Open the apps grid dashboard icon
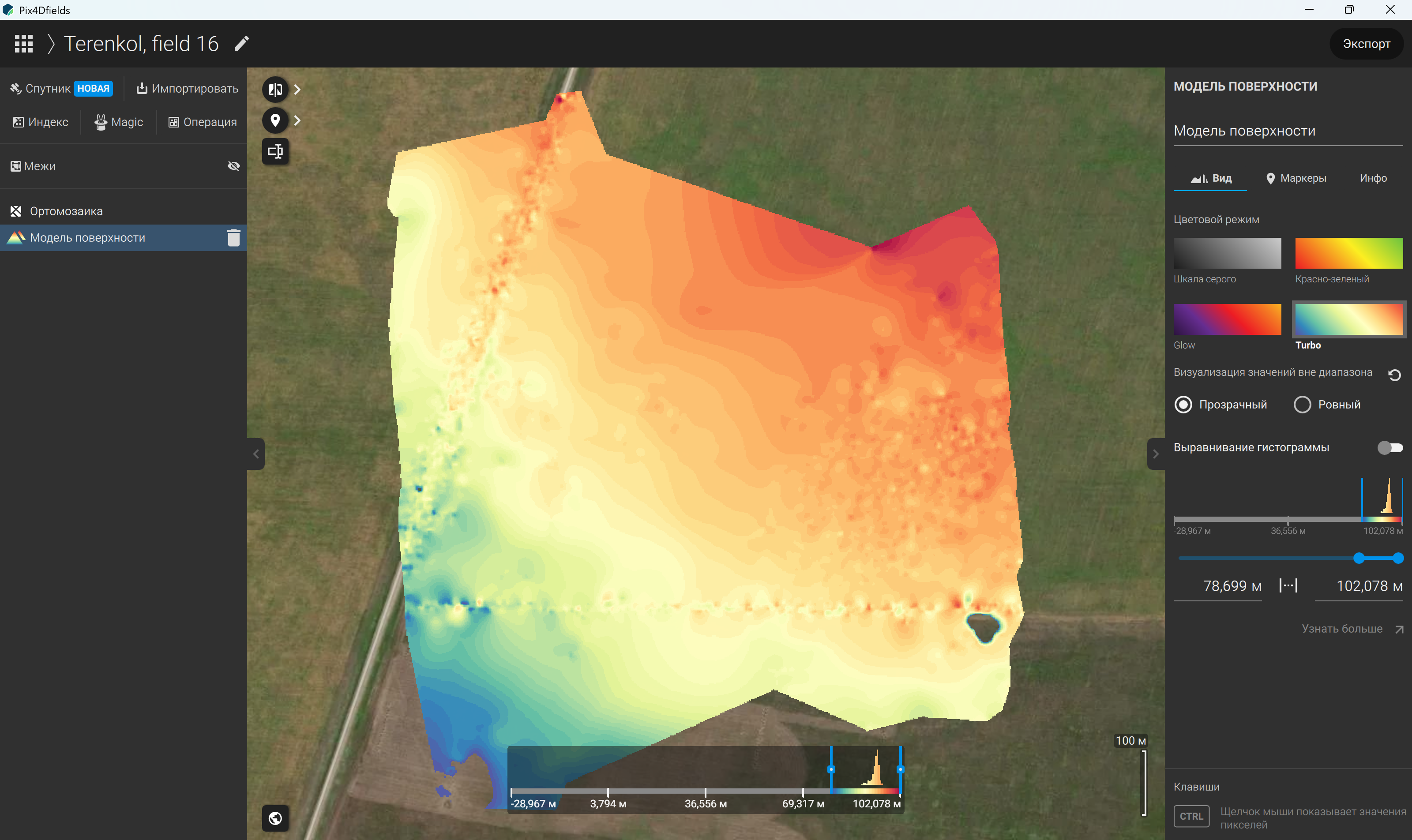1412x840 pixels. 23,44
